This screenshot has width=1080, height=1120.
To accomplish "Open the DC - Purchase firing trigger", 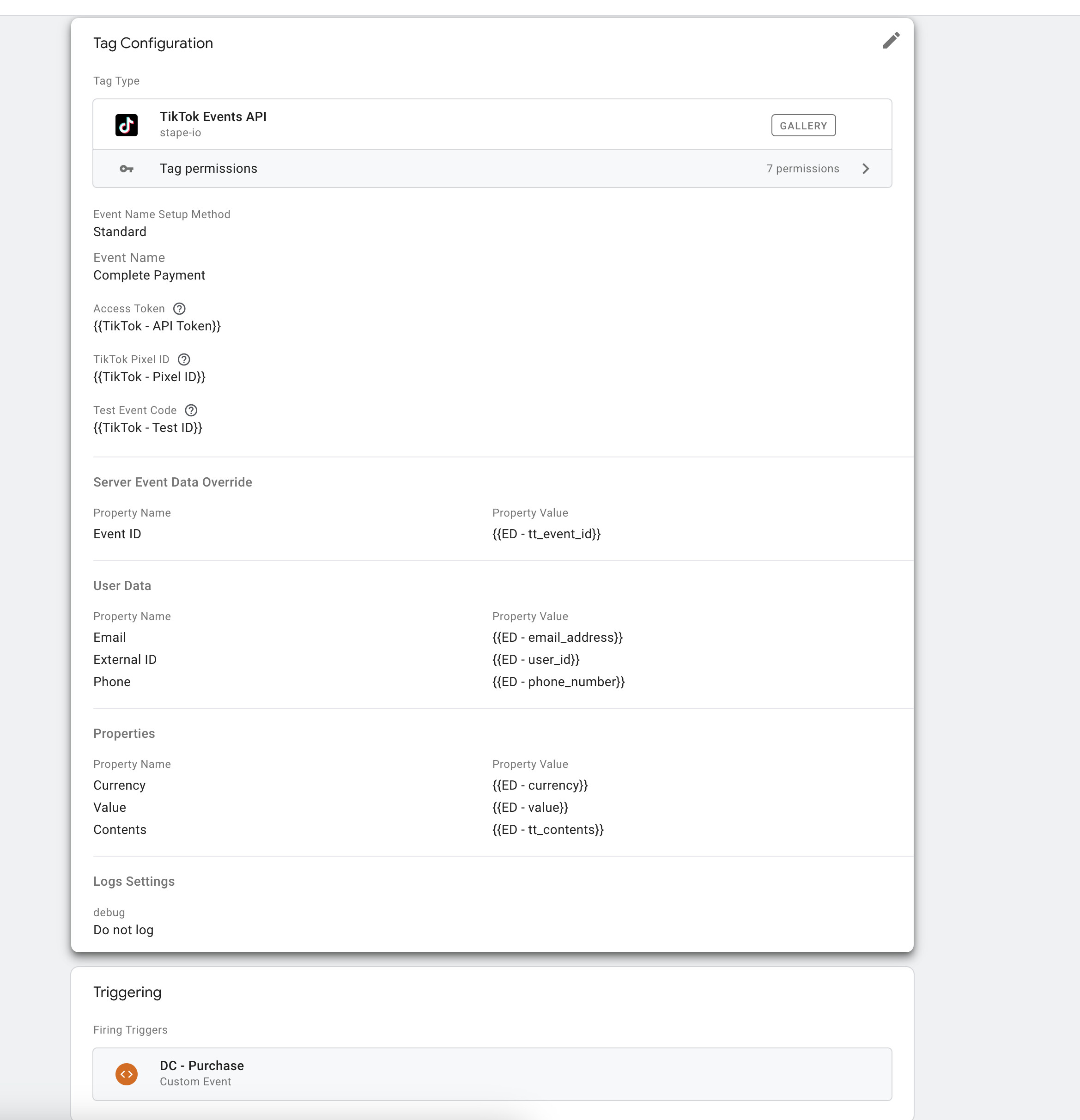I will (492, 1074).
